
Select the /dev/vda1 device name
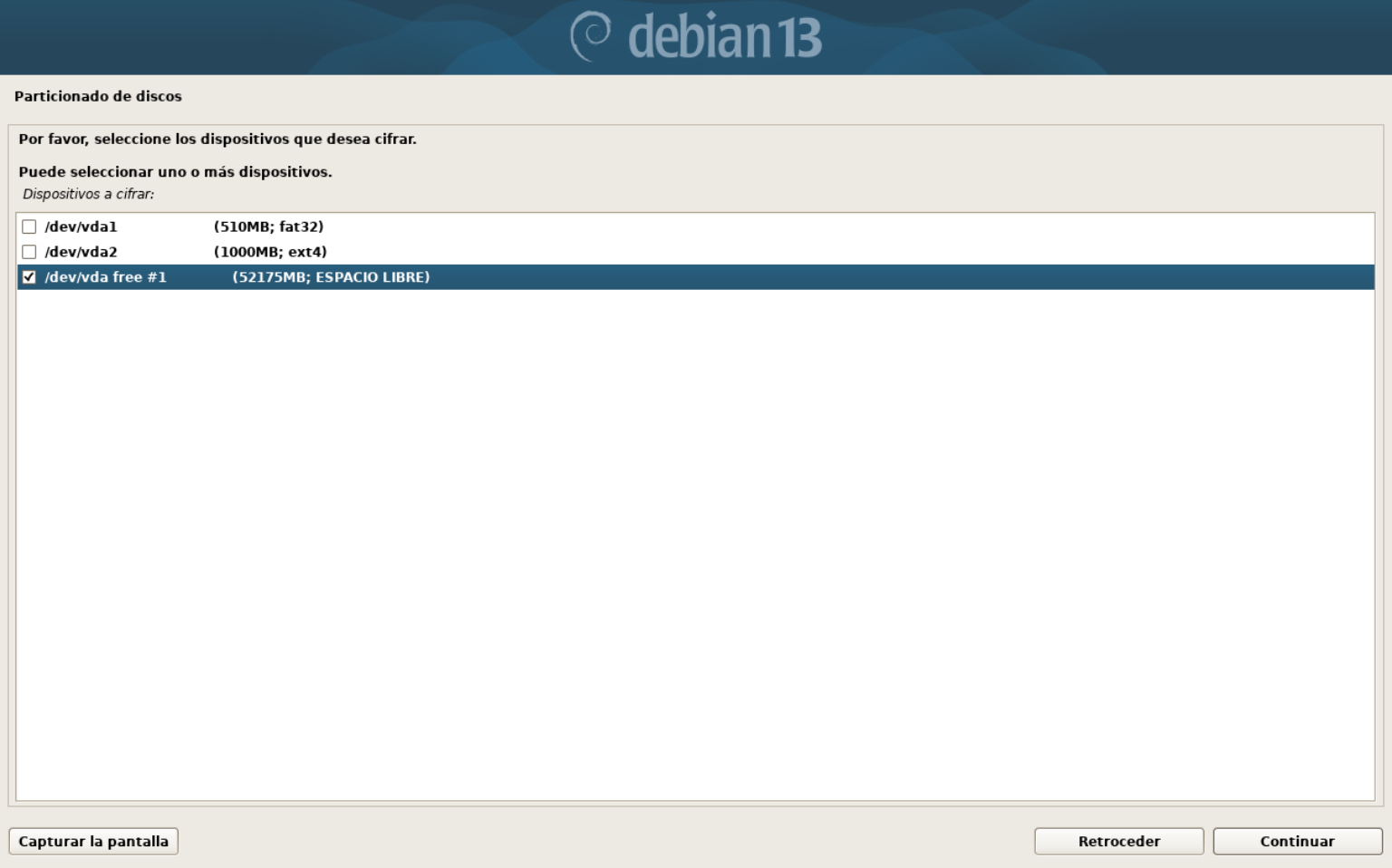(81, 227)
